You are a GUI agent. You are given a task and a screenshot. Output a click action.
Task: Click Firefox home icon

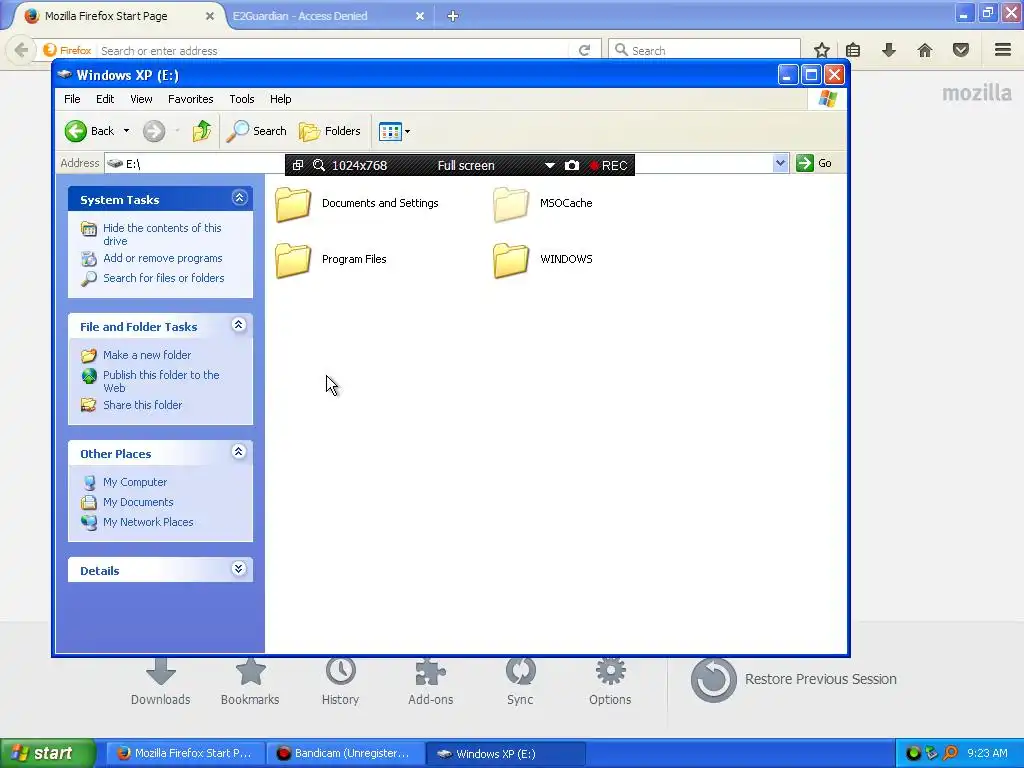pos(925,50)
